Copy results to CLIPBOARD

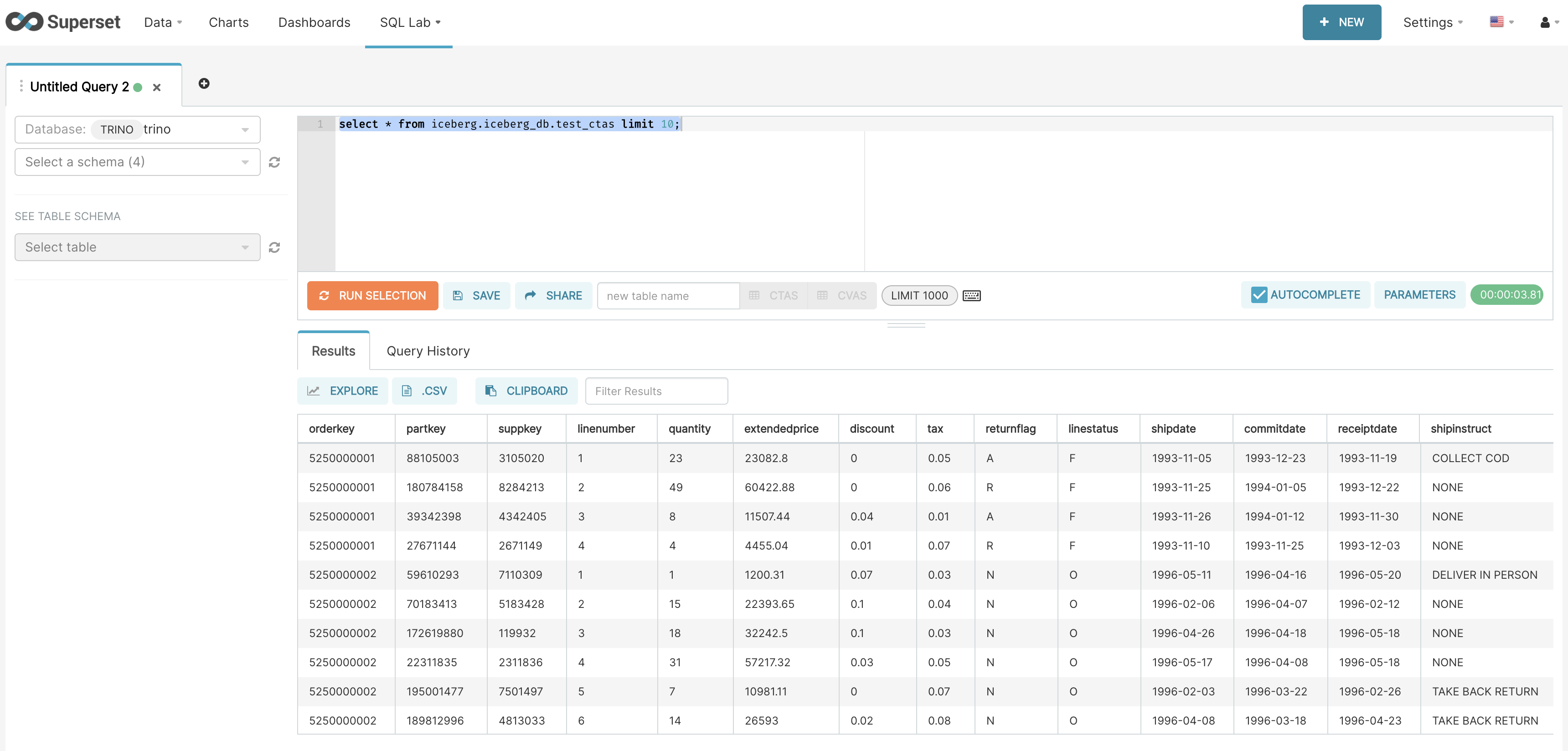click(x=526, y=391)
